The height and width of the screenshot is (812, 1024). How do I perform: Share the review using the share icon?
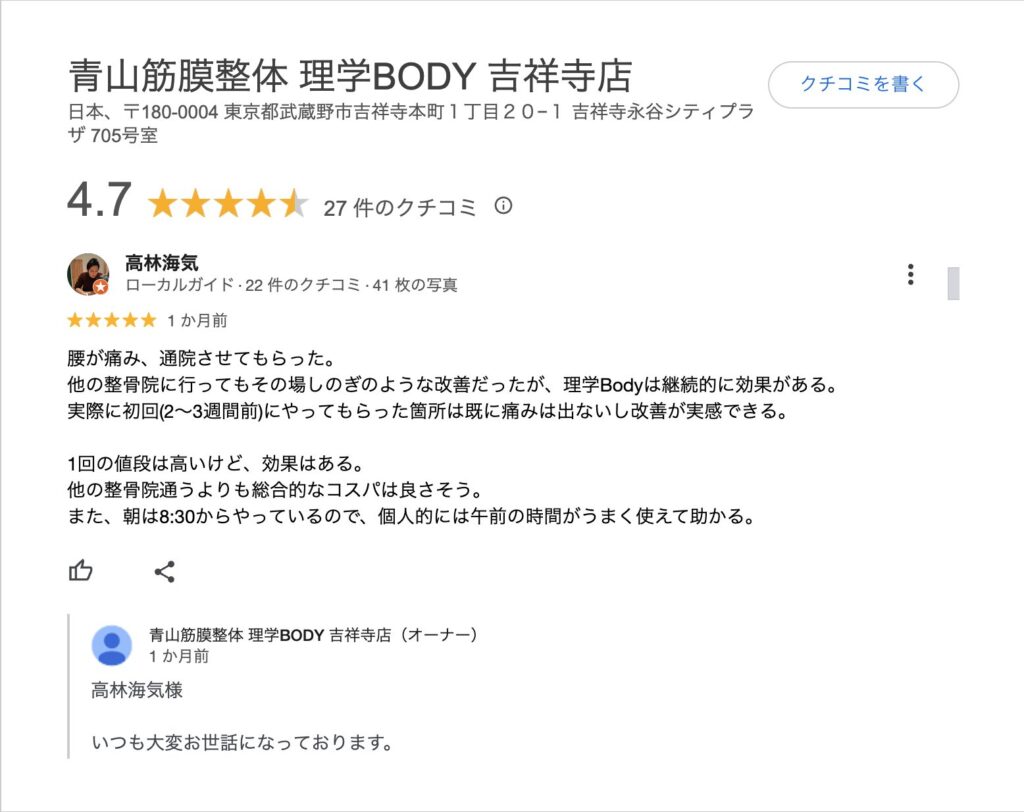click(x=164, y=572)
